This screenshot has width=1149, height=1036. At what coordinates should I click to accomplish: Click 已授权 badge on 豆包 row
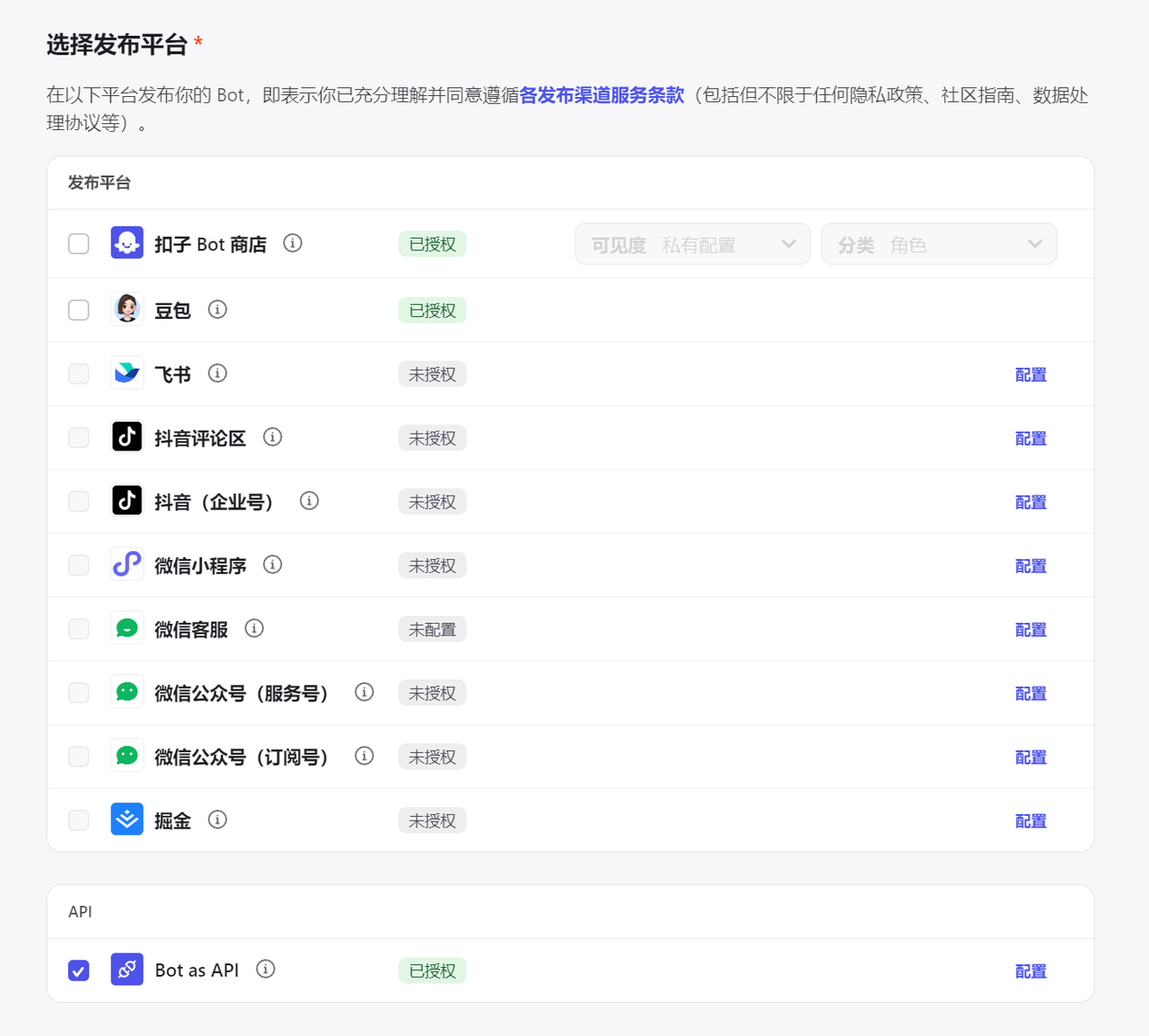click(x=433, y=311)
